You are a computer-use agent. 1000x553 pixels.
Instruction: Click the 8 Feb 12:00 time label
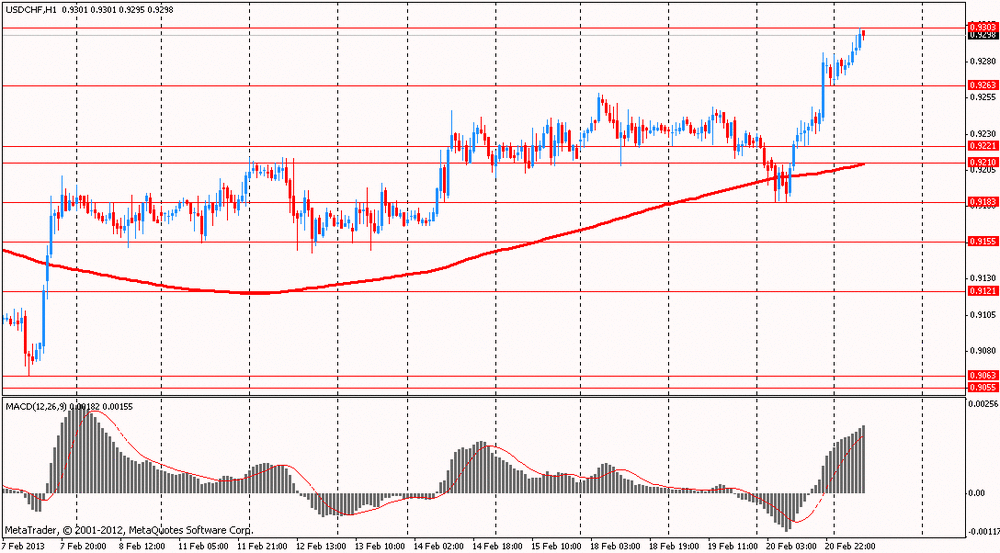tap(142, 547)
